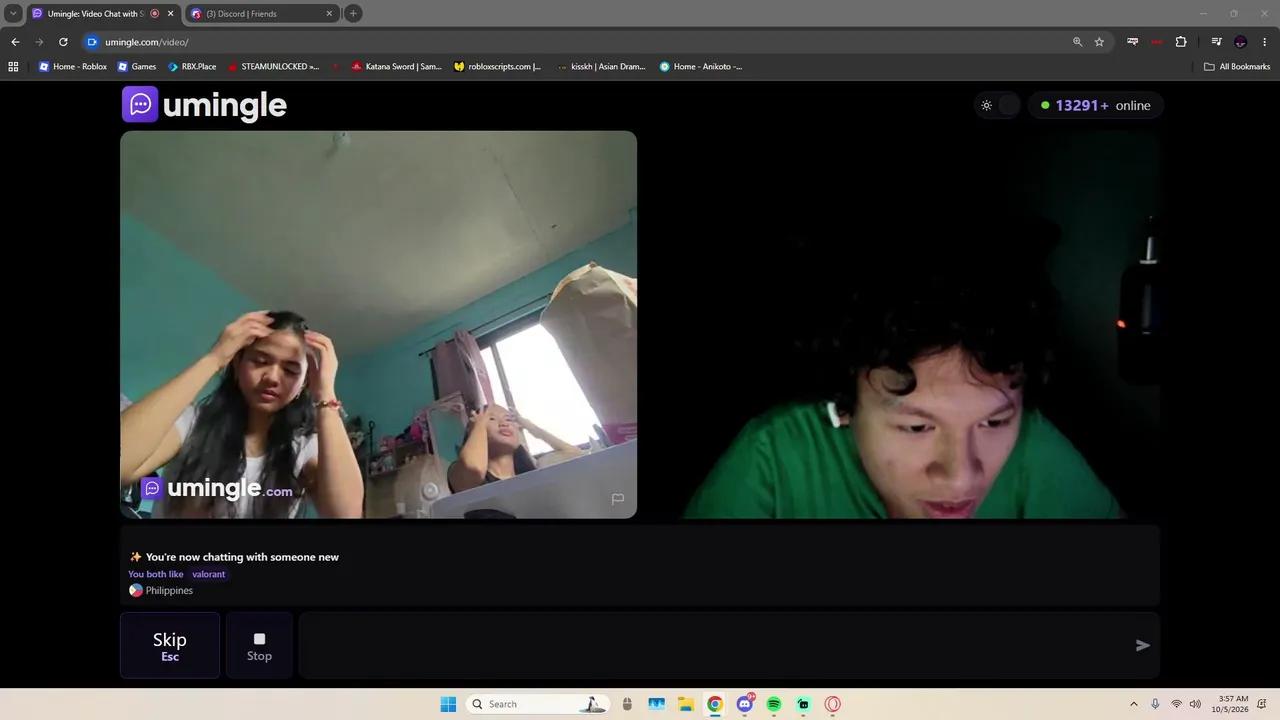This screenshot has height=720, width=1280.
Task: Toggle the light/dark theme switch
Action: pyautogui.click(x=998, y=105)
